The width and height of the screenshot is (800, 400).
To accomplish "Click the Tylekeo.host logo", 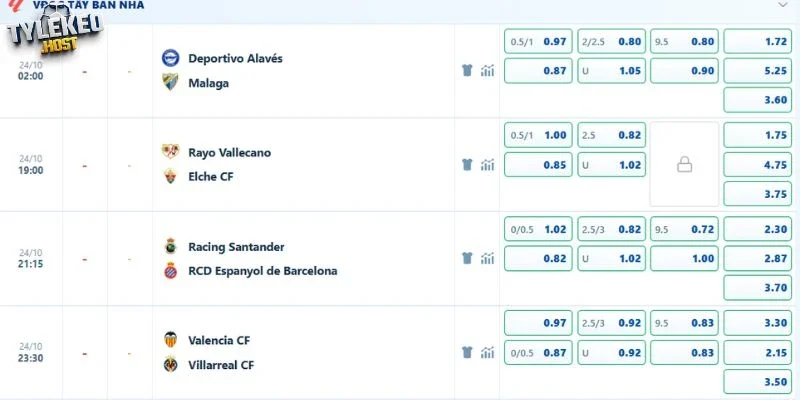I will (x=55, y=32).
